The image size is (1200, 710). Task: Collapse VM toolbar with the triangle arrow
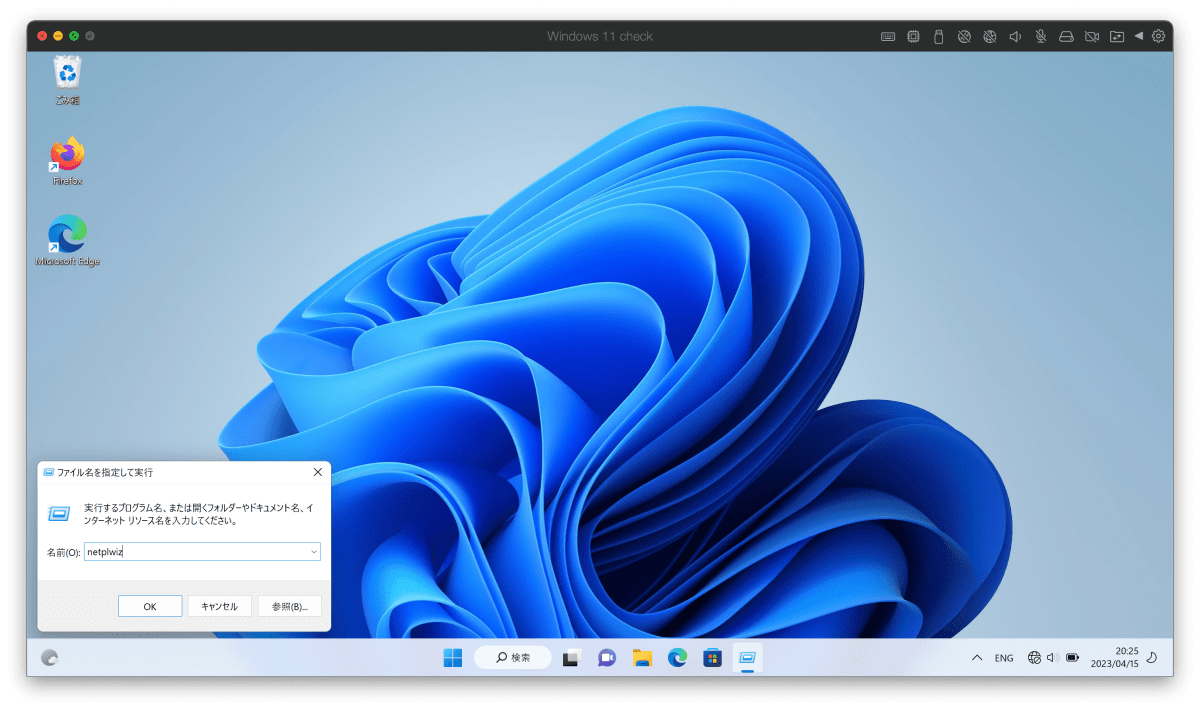1139,36
